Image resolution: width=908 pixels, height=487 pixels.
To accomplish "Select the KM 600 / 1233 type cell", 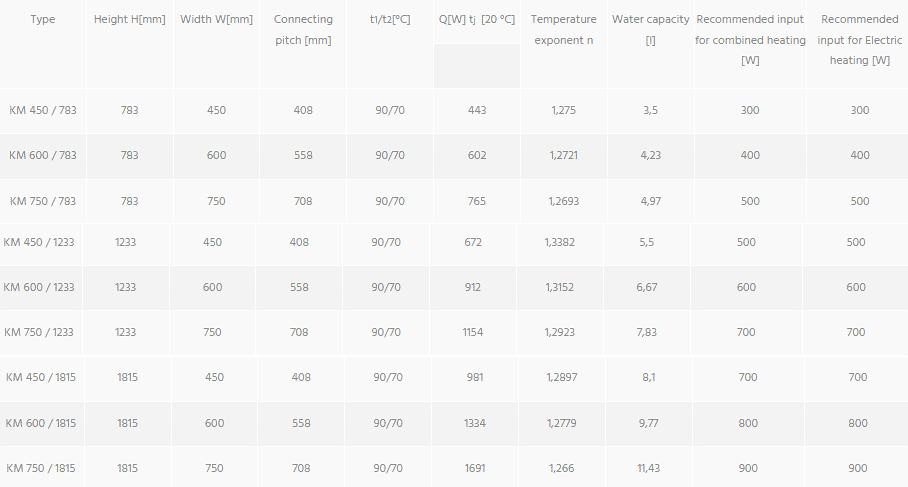I will coord(39,287).
